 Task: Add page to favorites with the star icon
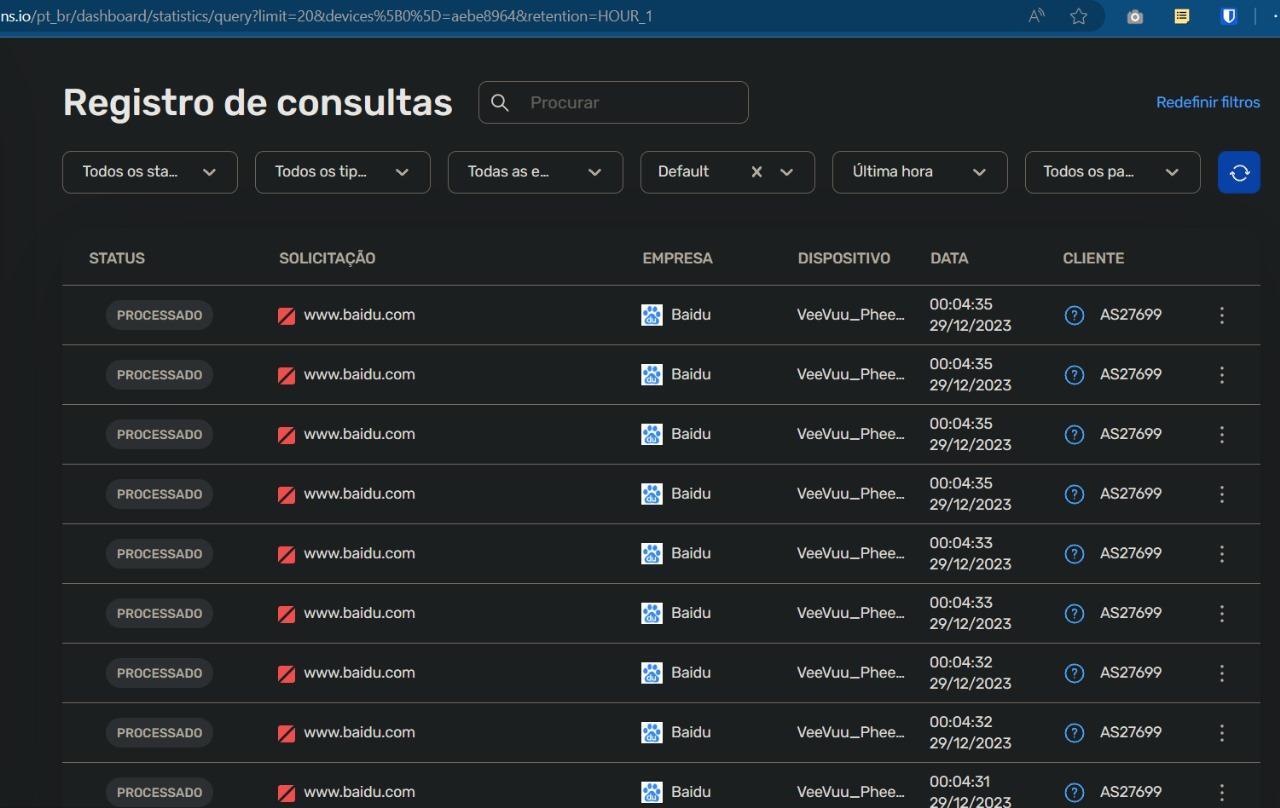click(1078, 16)
